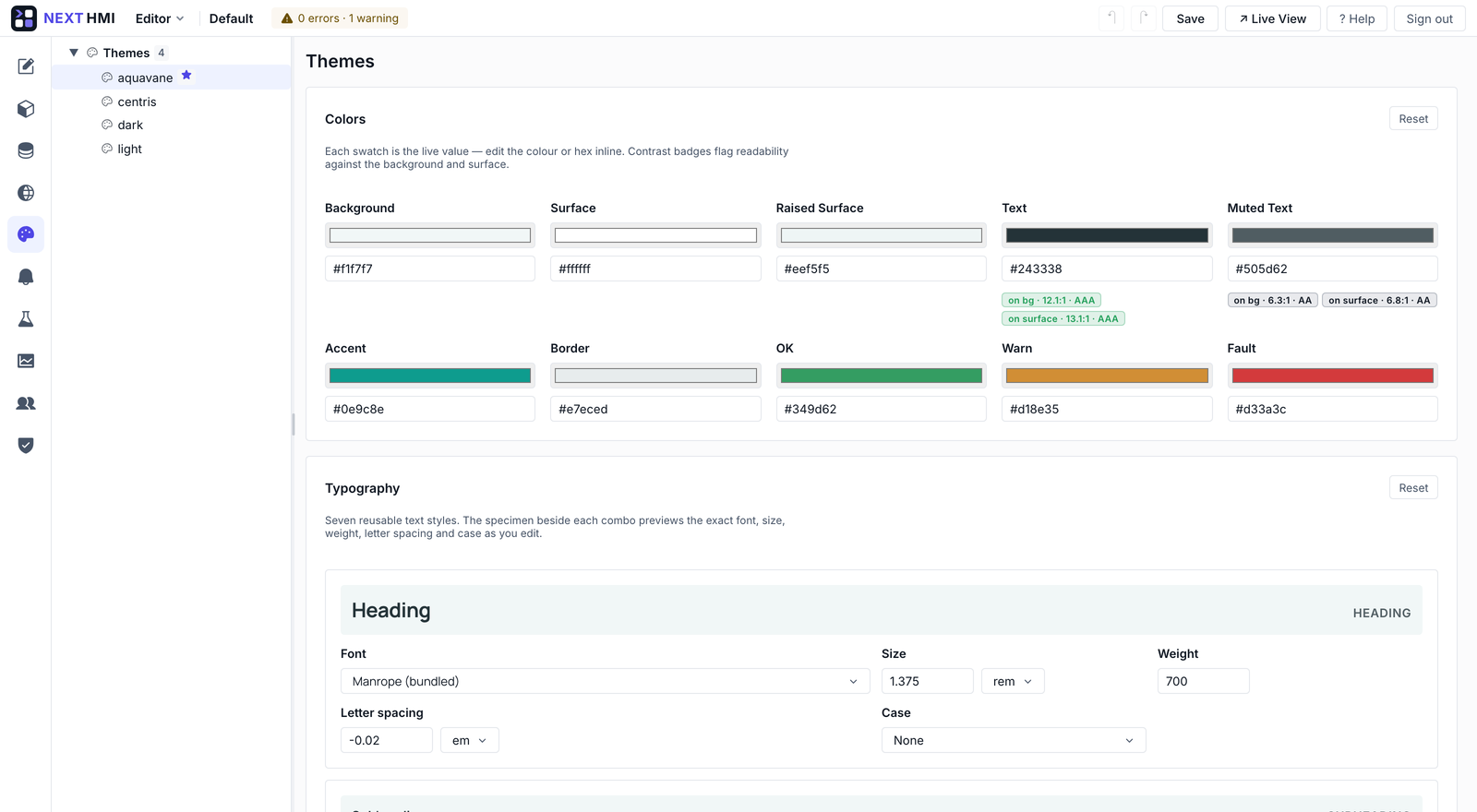This screenshot has height=812, width=1477.
Task: Open the Case dropdown set to None
Action: (1014, 740)
